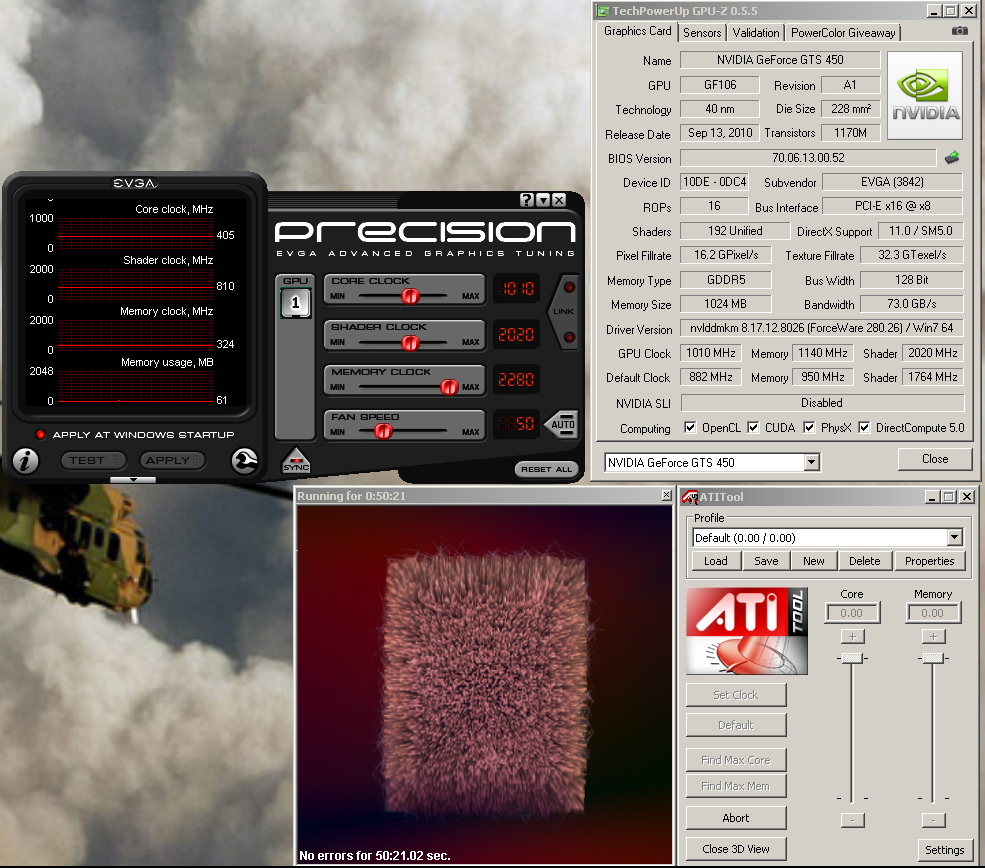Click the Abort button in ATITool
985x868 pixels.
coord(736,818)
